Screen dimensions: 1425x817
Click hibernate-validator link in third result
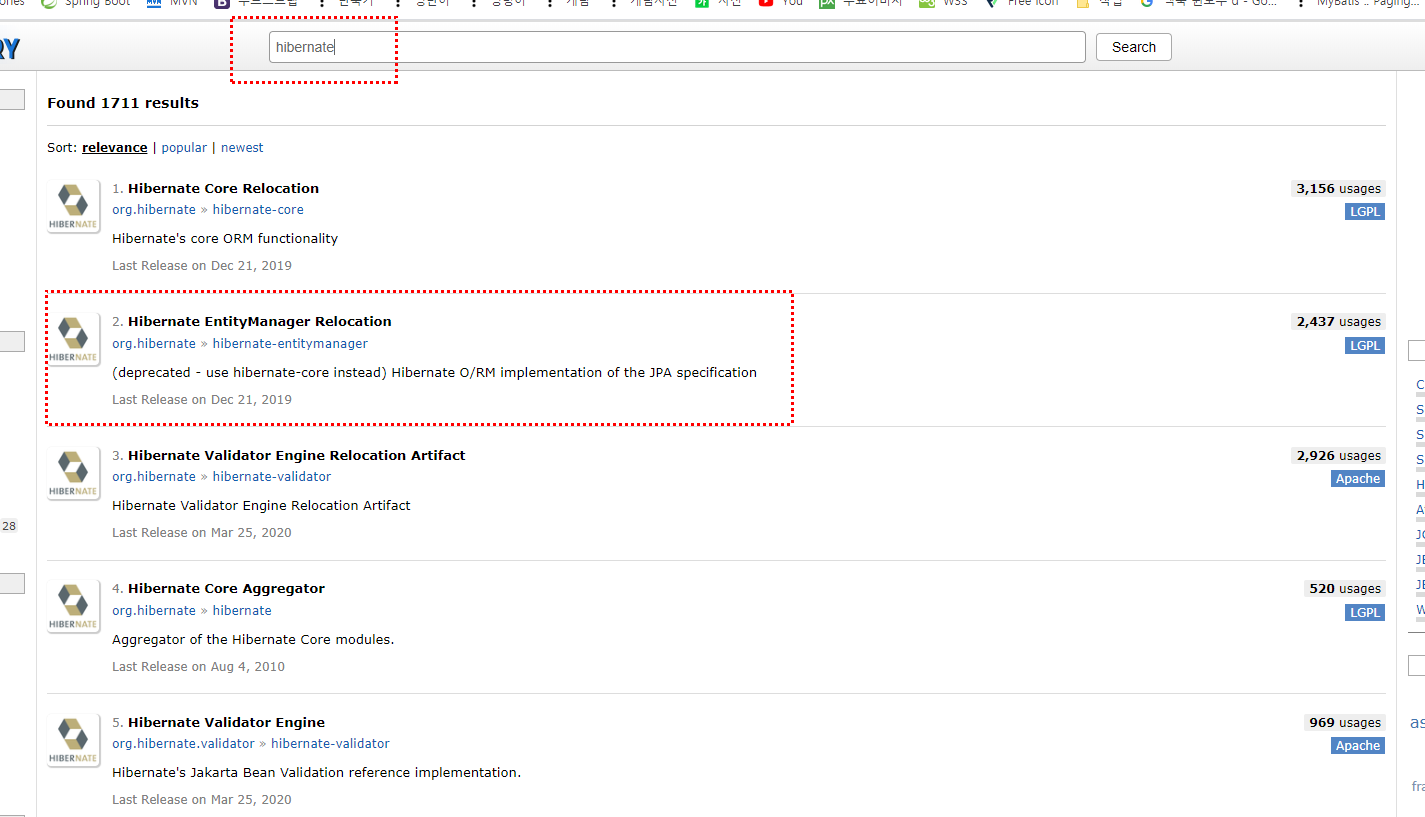272,477
